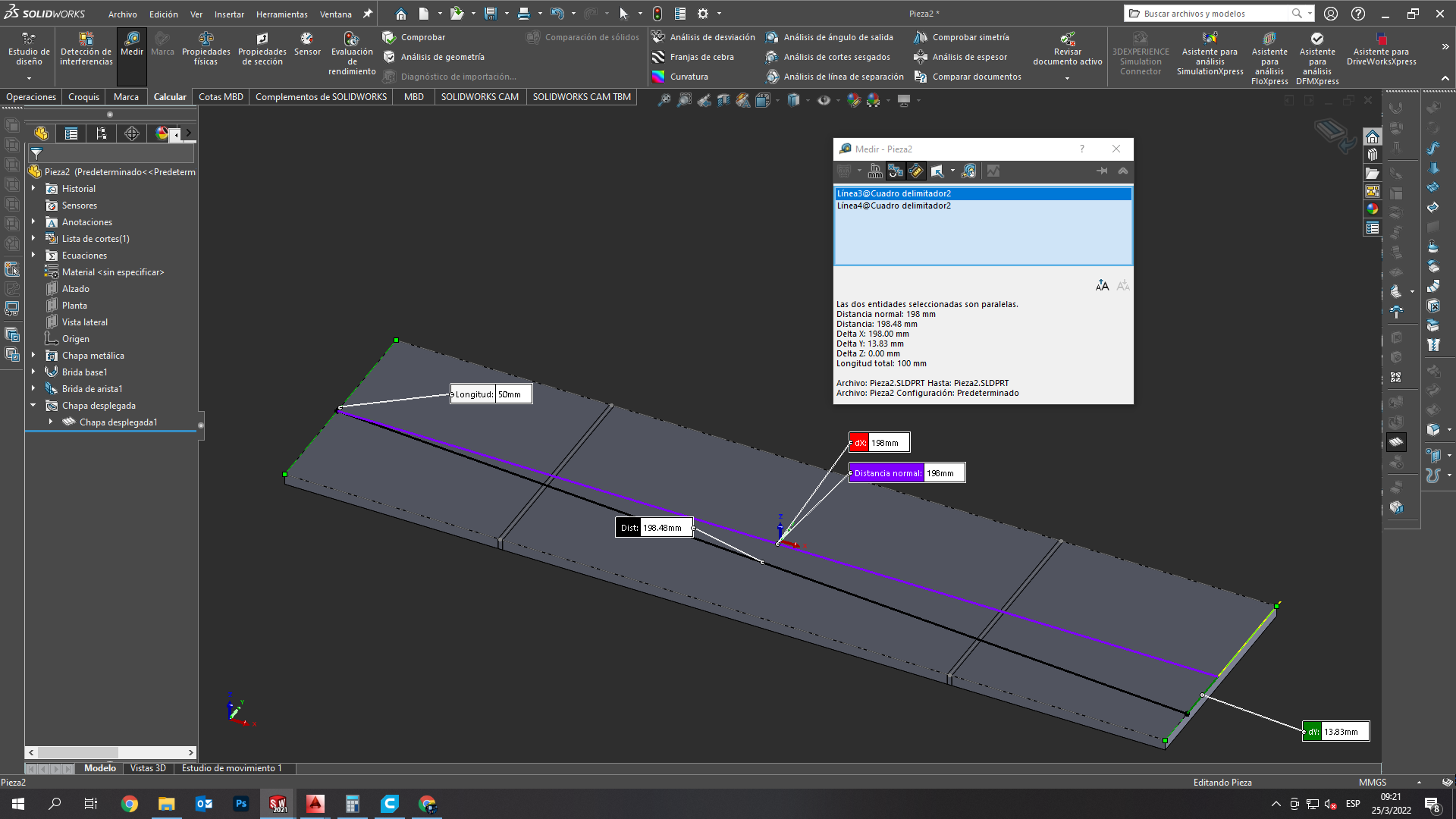Image resolution: width=1456 pixels, height=819 pixels.
Task: Pin the Medir dialog open
Action: [x=1102, y=171]
